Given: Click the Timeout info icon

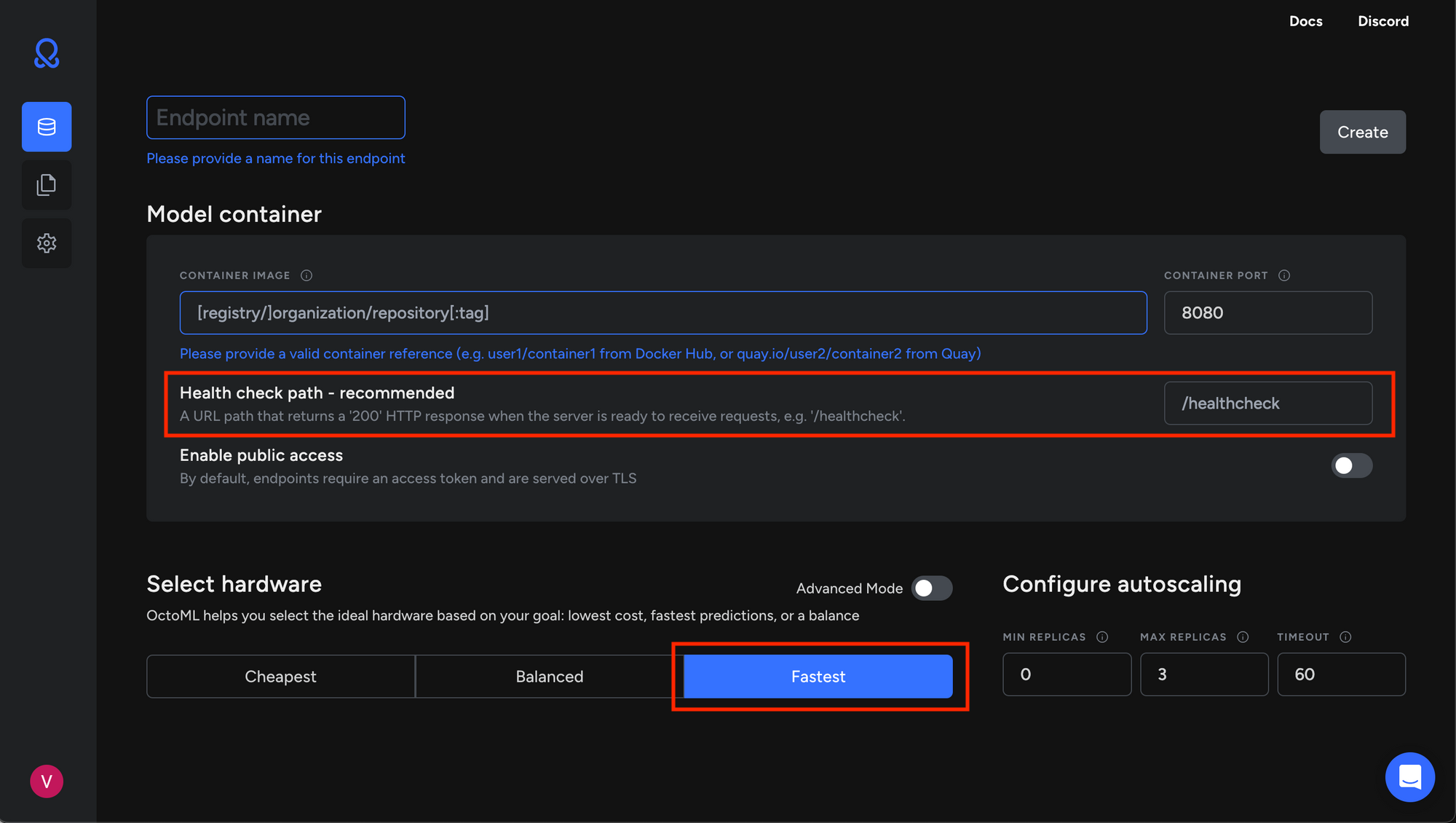Looking at the screenshot, I should pos(1345,637).
